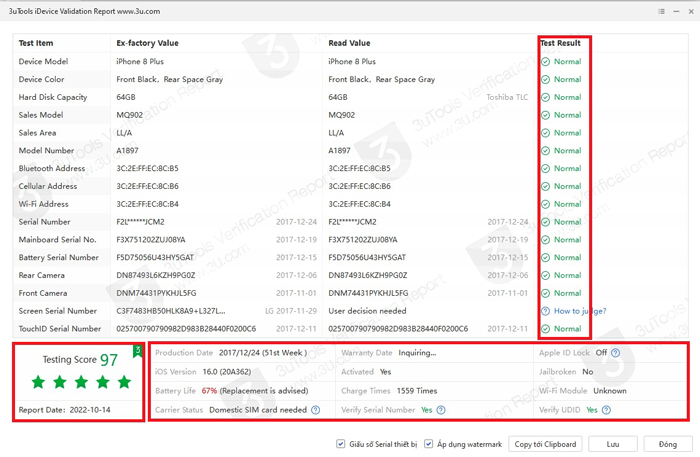The image size is (700, 457).
Task: Select the Screen Serial Number row label
Action: tap(58, 311)
